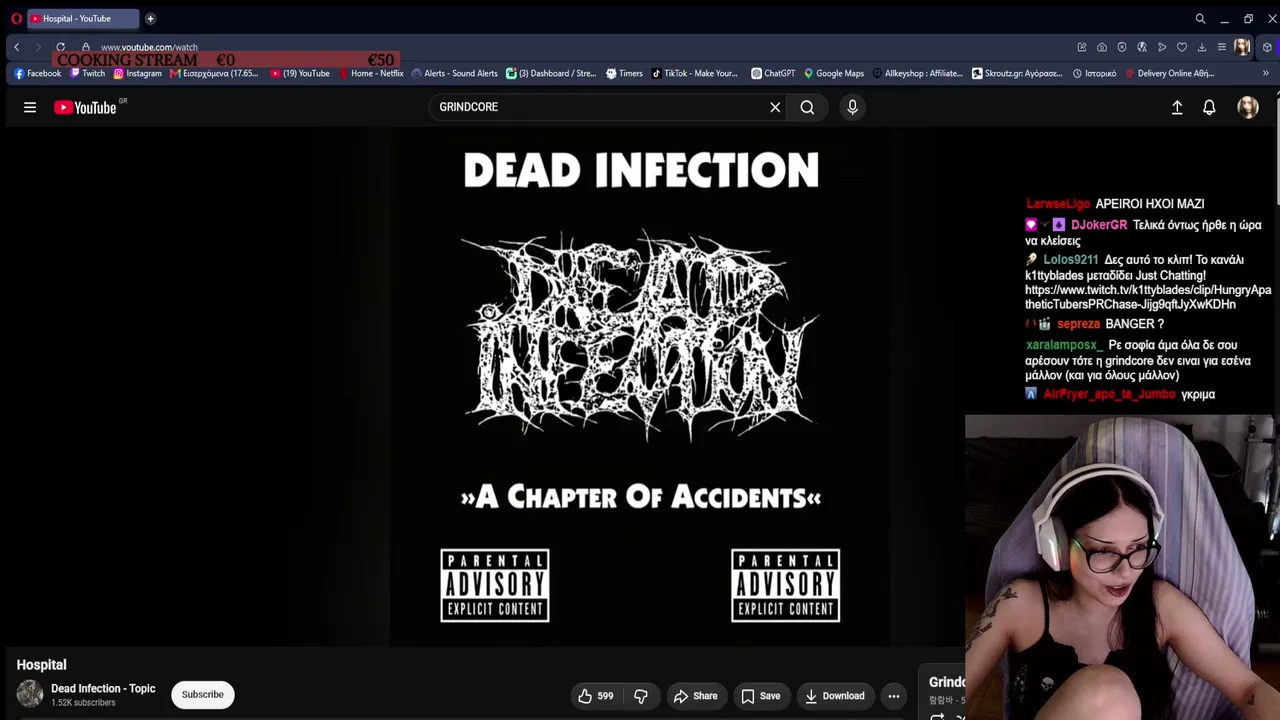Click the video title Hospital
The image size is (1280, 720).
pyautogui.click(x=41, y=665)
